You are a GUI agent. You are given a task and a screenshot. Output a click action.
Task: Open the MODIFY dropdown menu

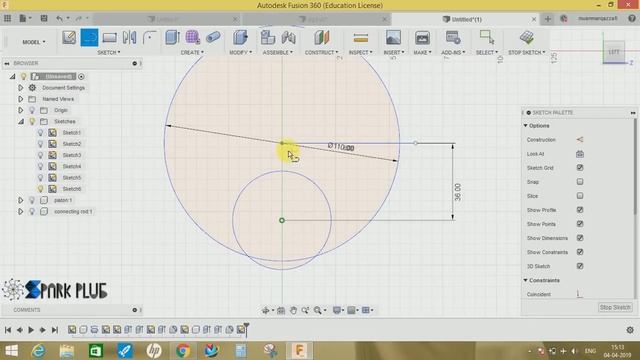pos(240,53)
